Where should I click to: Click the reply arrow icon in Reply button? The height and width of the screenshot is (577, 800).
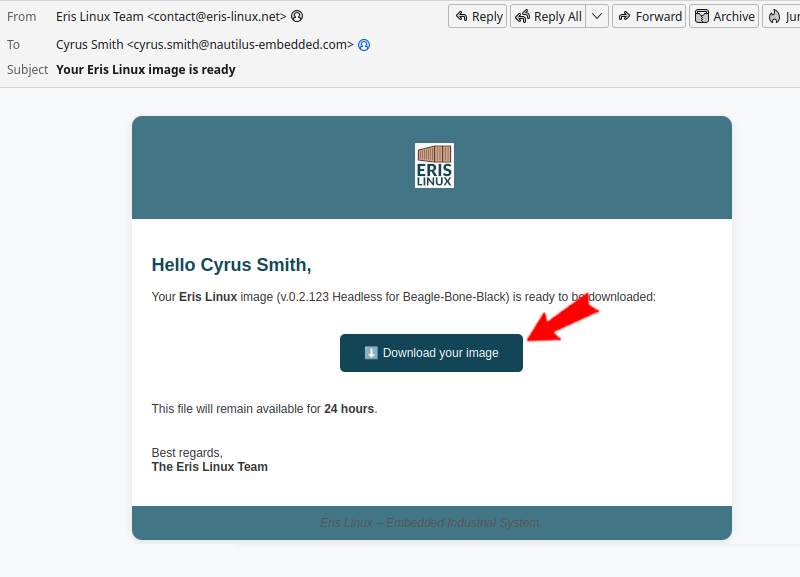pos(461,16)
